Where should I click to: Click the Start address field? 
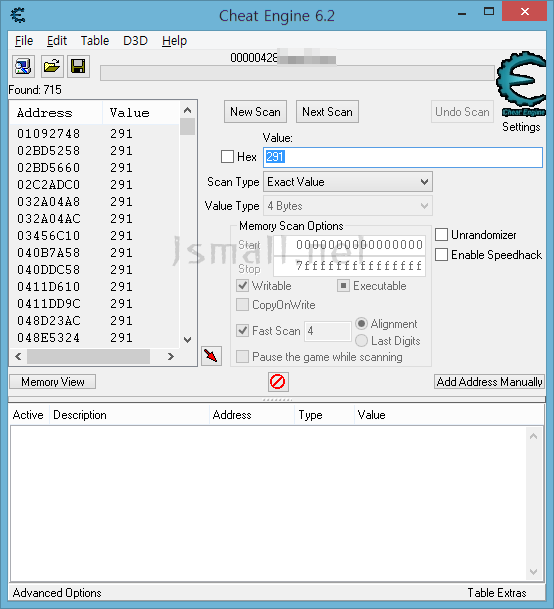pos(349,245)
